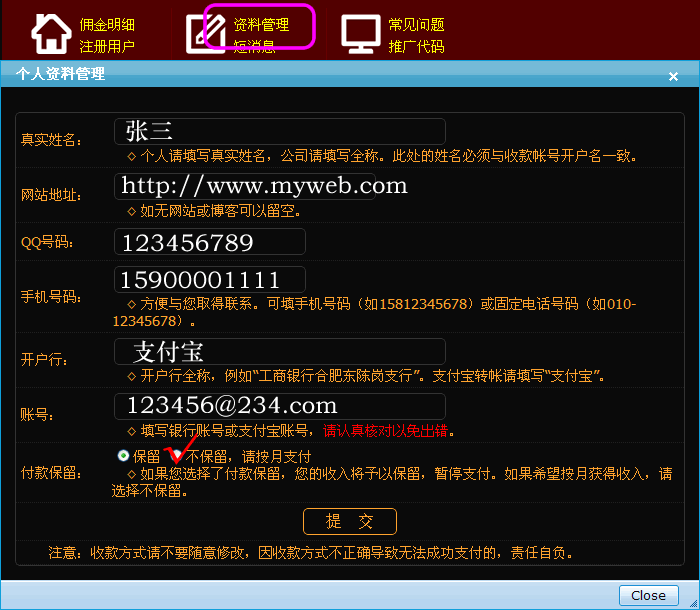Click the 方便与您取得联系 phone hint
The width and height of the screenshot is (700, 610).
tap(374, 312)
